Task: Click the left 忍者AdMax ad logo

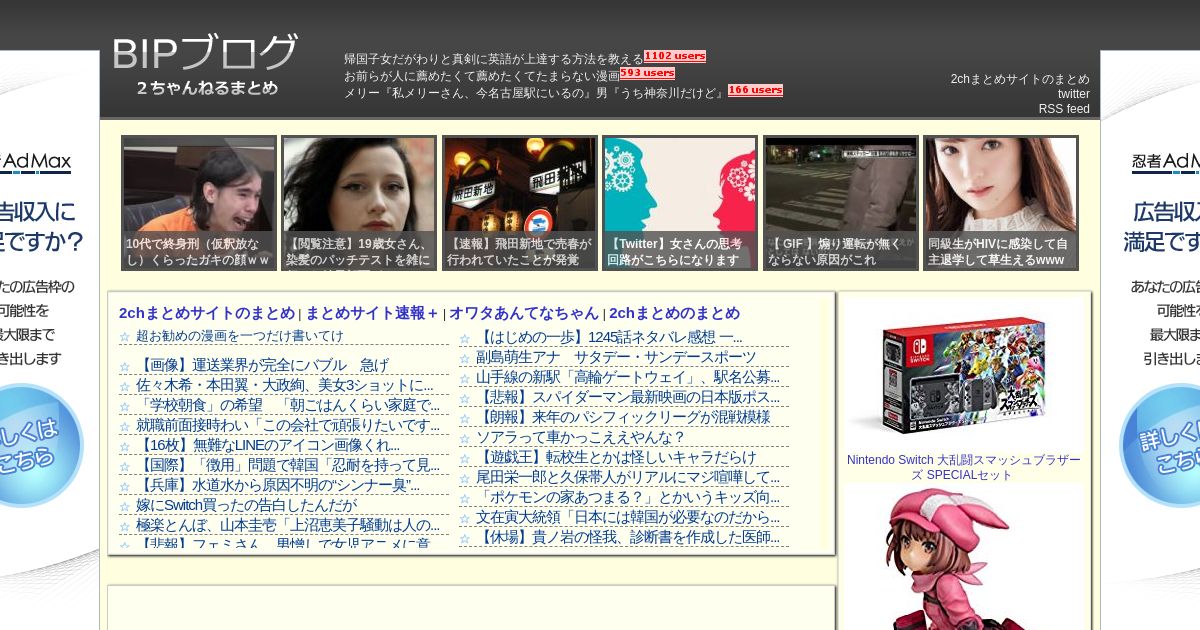Action: (36, 163)
